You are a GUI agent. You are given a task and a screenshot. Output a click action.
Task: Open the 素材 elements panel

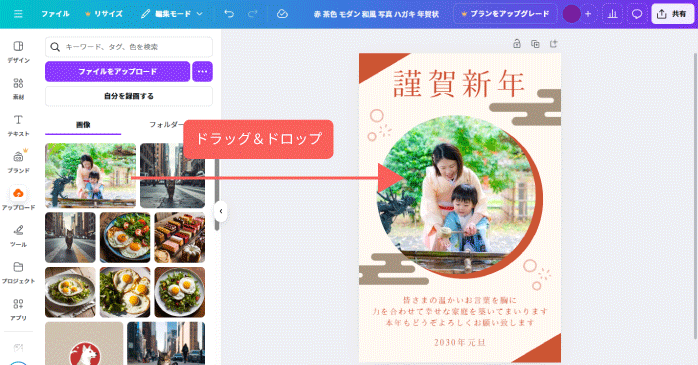(18, 89)
